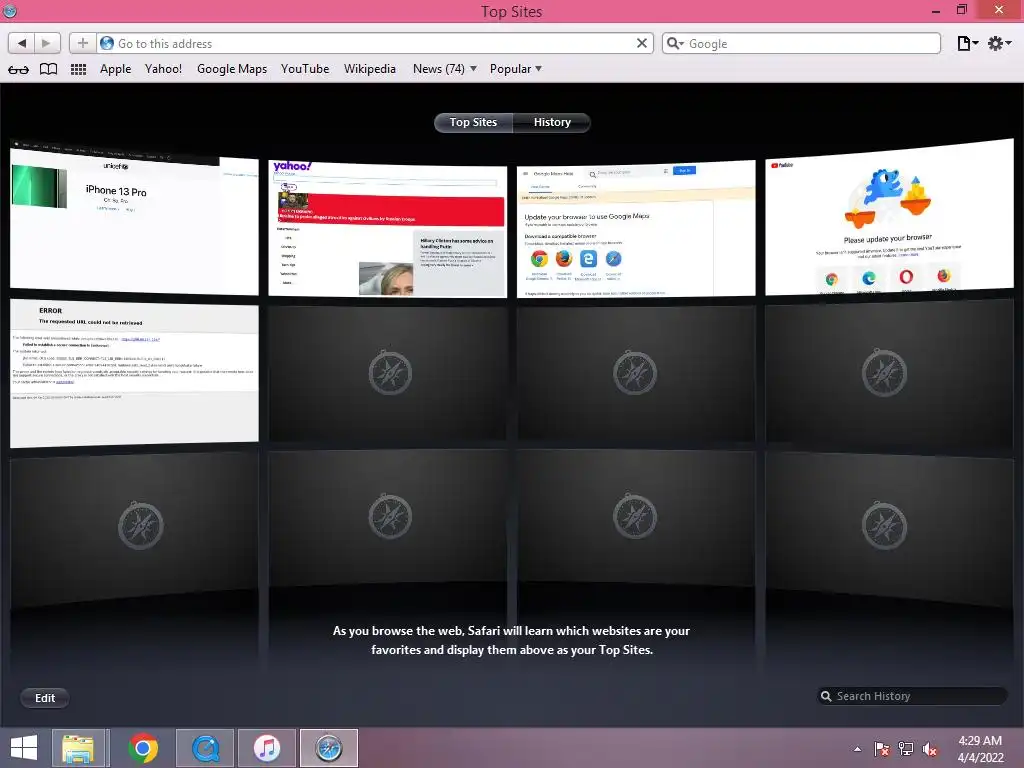Open the Google Maps bookmark
The width and height of the screenshot is (1024, 768).
(232, 69)
